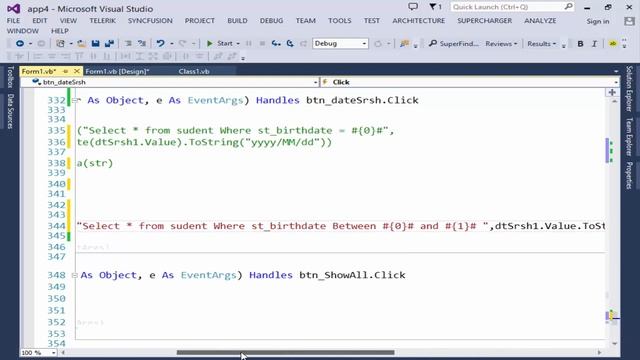Open the SUPERCHARGER menu
Image resolution: width=640 pixels, height=360 pixels.
tap(484, 21)
